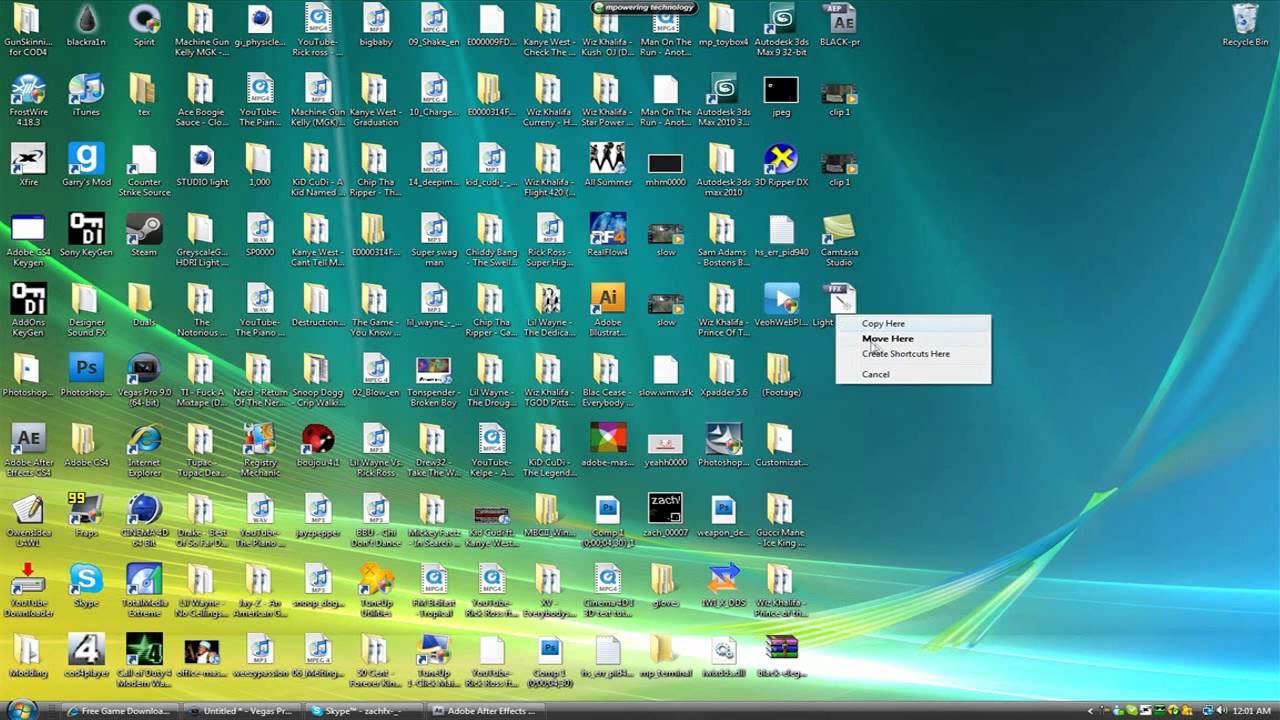The height and width of the screenshot is (720, 1280).
Task: Select the iTunes desktop shortcut
Action: tap(86, 96)
